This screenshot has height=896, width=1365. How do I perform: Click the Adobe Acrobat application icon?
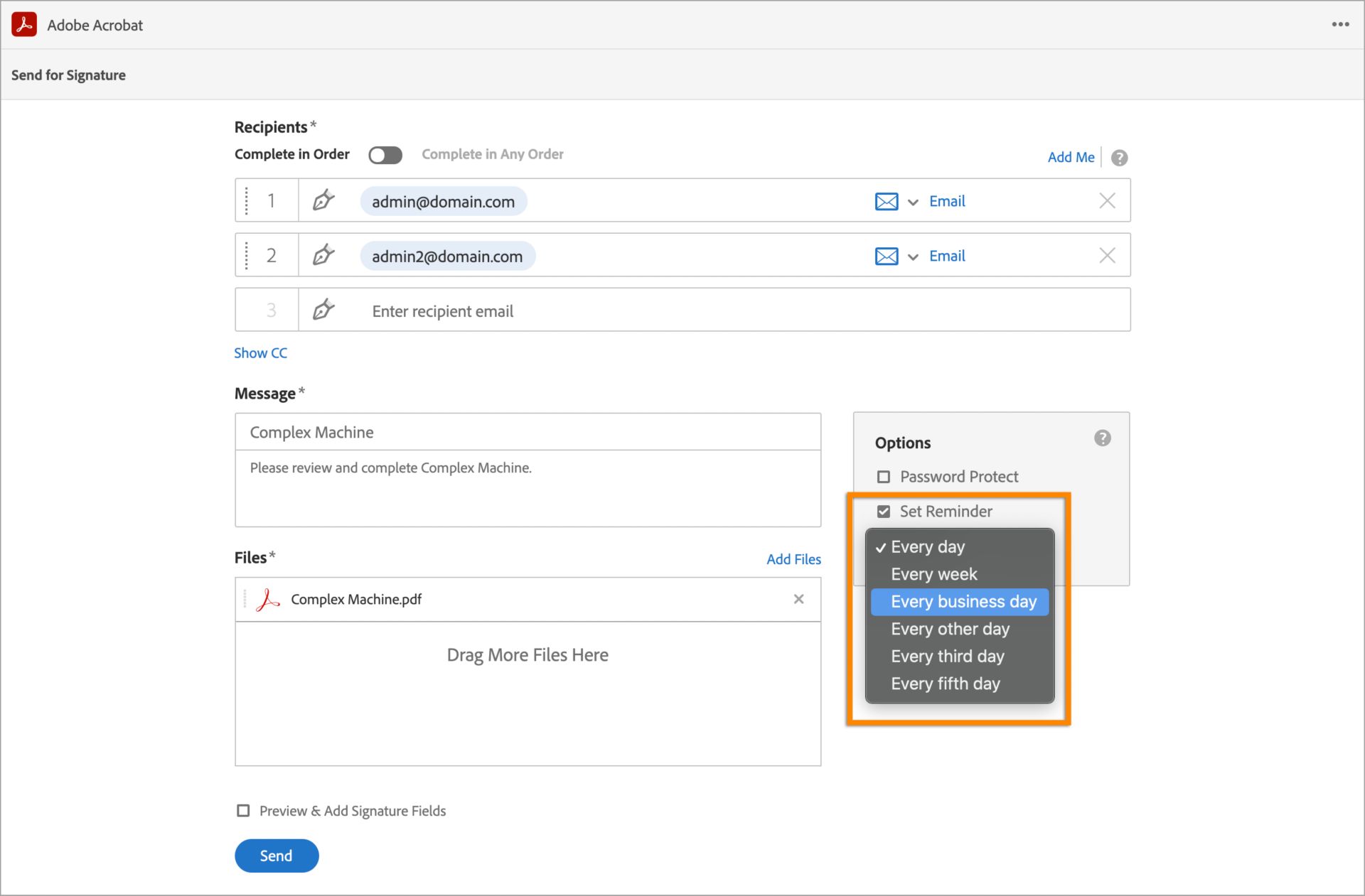25,25
